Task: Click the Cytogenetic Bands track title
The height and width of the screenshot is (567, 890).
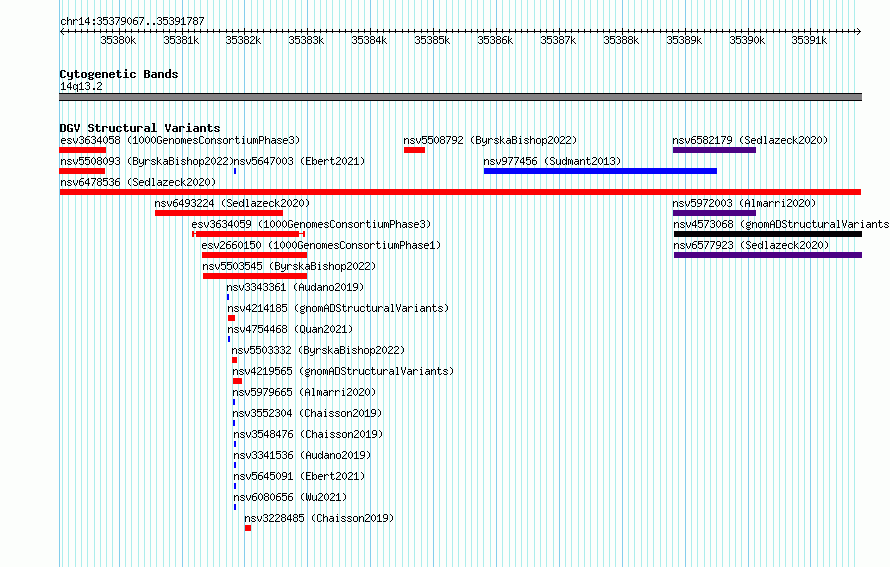Action: (x=119, y=74)
